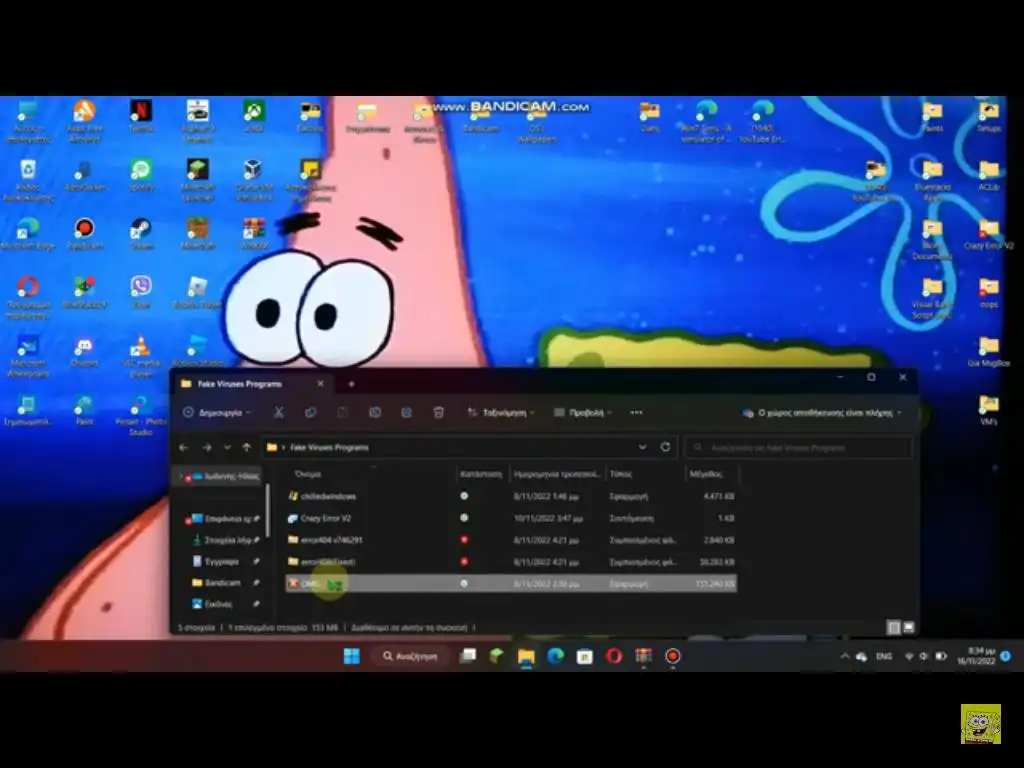Screen dimensions: 1024x768
Task: Select the Oracle VM VirtualBox desktop icon
Action: [x=253, y=180]
